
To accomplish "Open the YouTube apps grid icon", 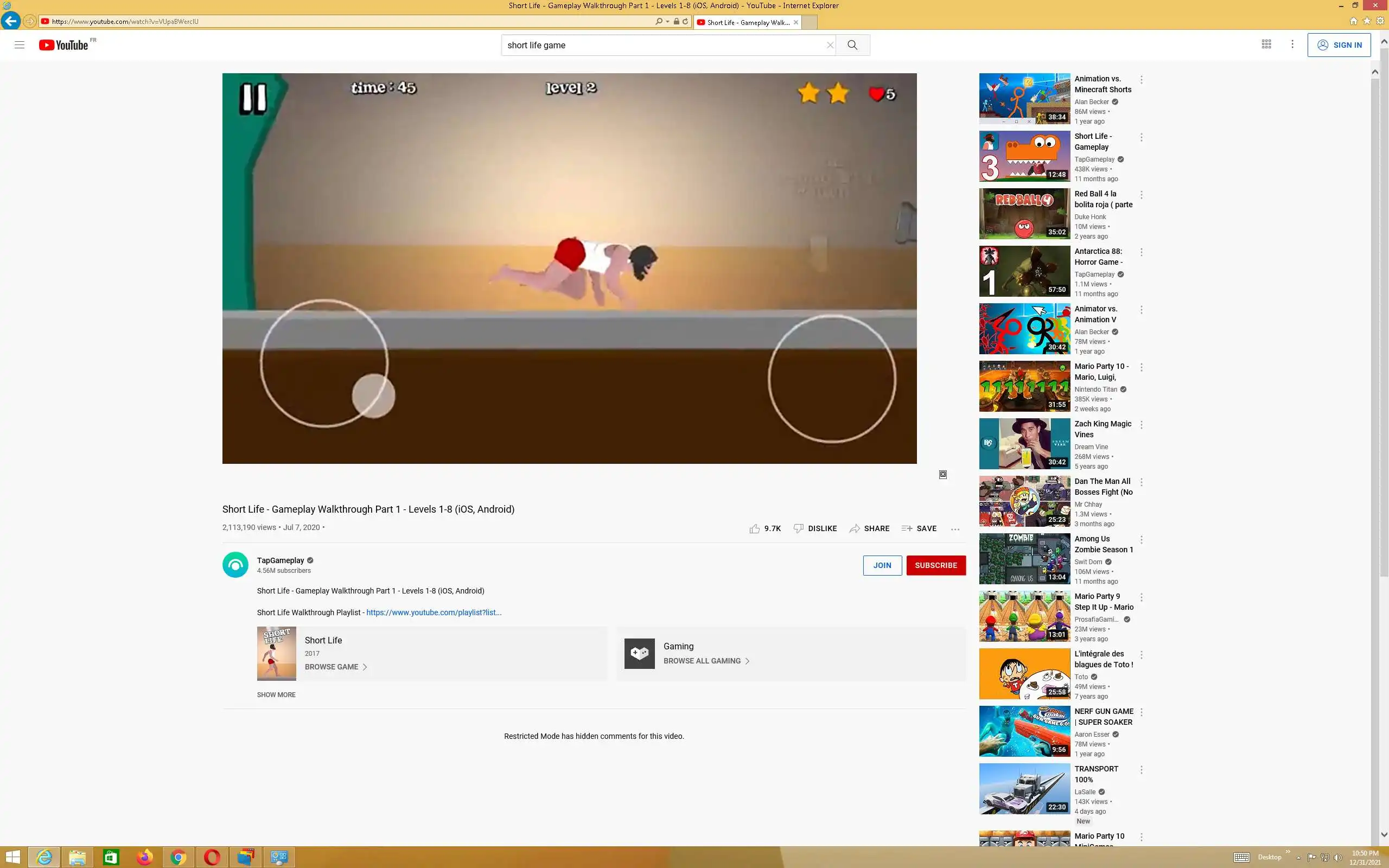I will (x=1266, y=44).
